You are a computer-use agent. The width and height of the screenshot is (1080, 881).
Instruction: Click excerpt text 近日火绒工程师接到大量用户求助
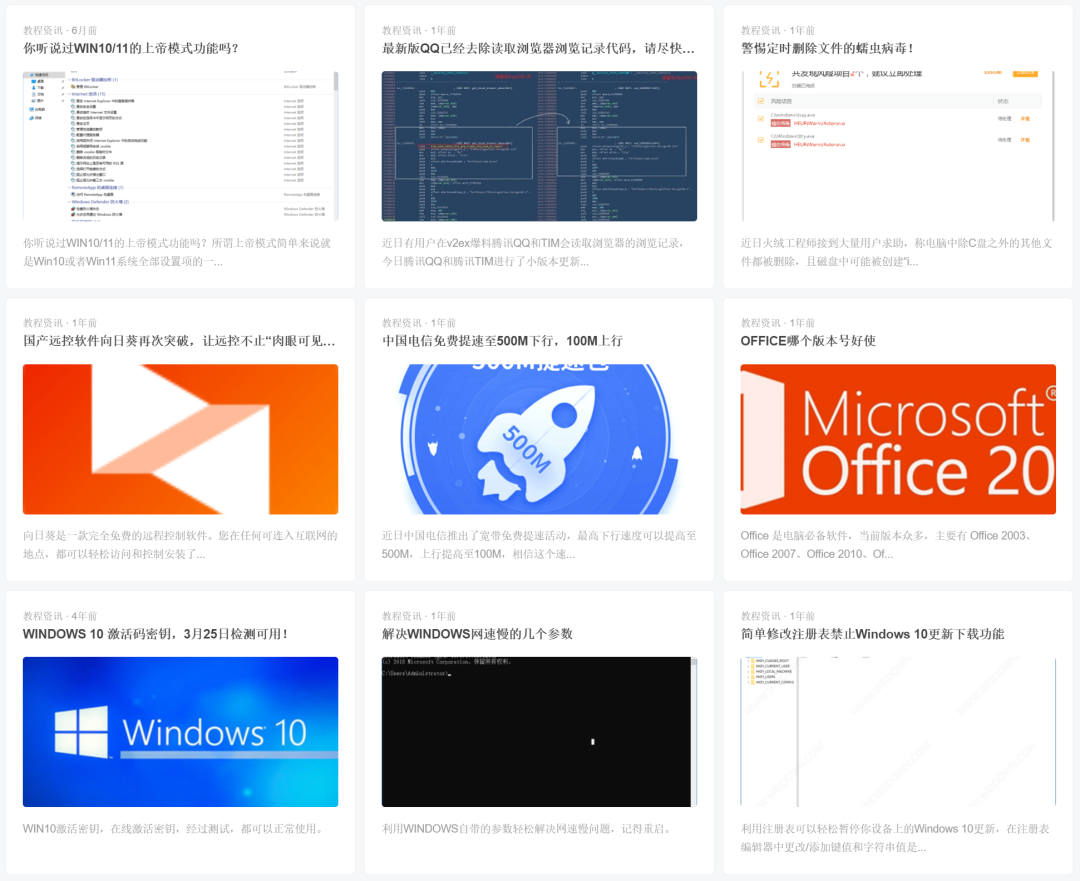(896, 252)
